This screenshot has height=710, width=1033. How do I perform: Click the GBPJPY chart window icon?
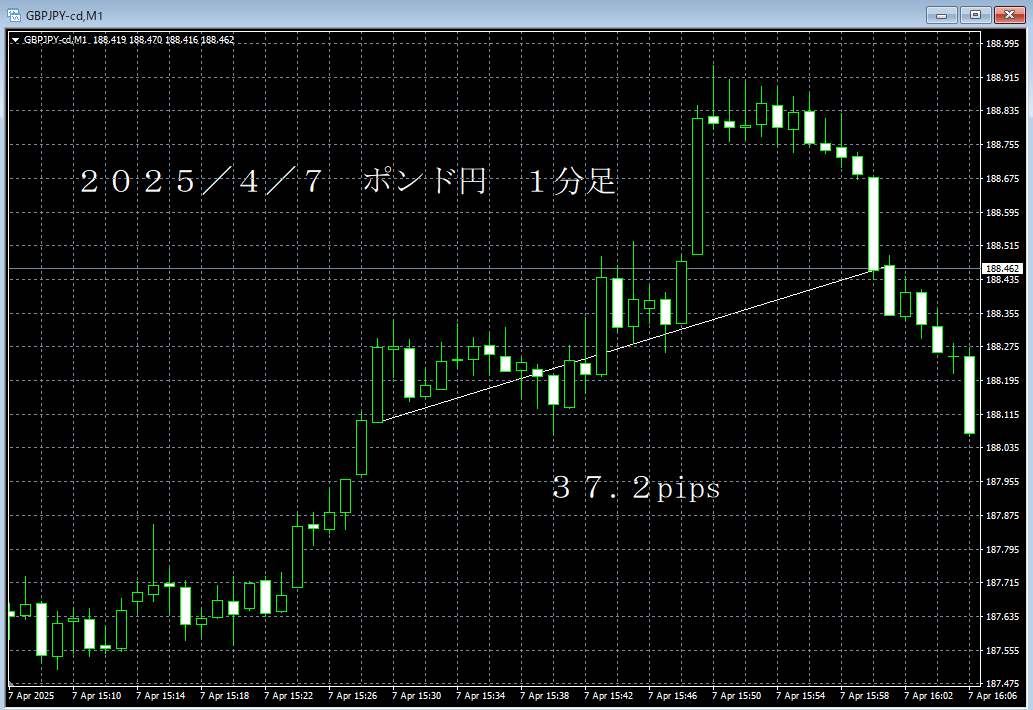coord(13,15)
